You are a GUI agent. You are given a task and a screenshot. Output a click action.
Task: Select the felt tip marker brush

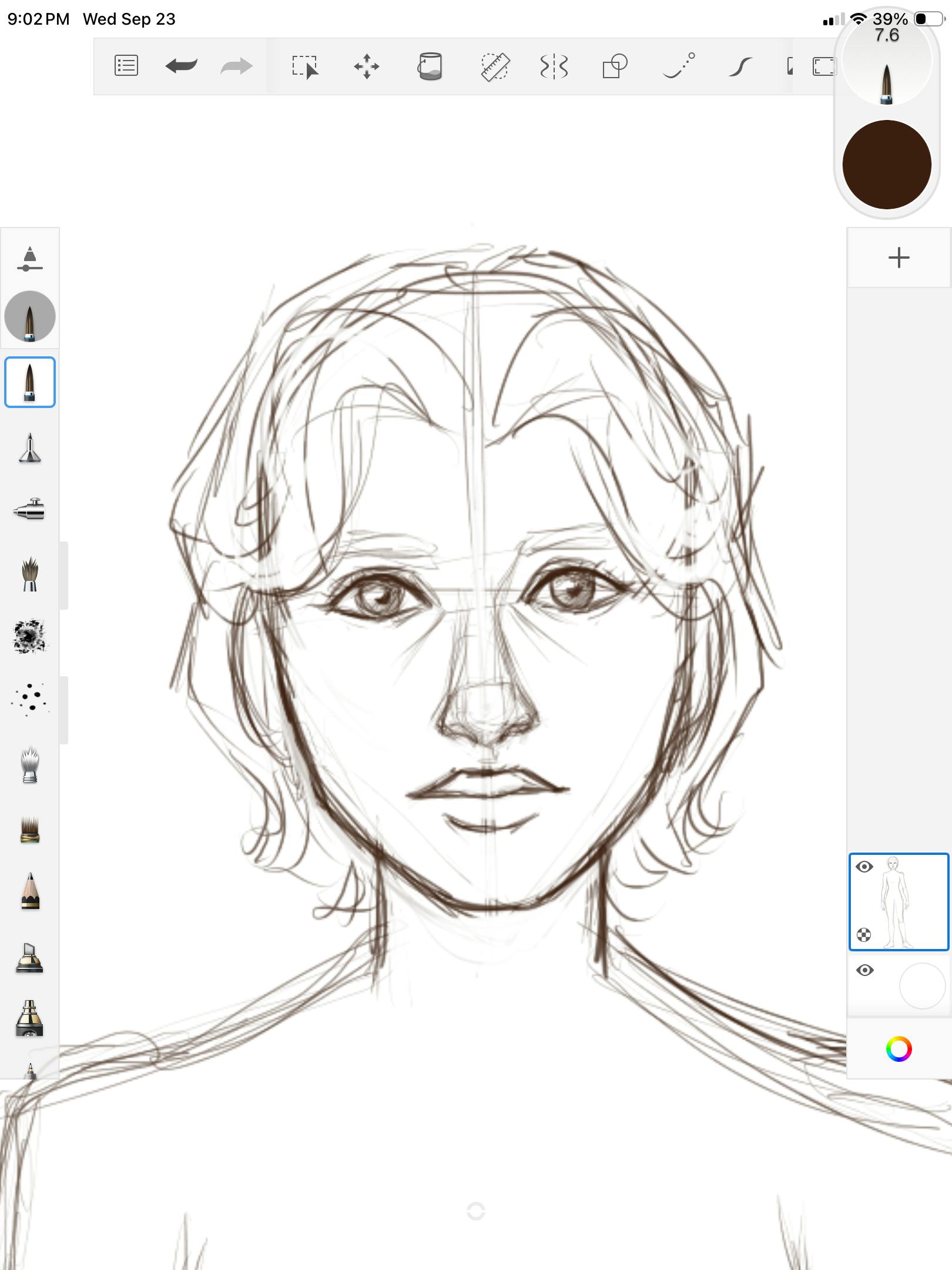click(x=29, y=1018)
